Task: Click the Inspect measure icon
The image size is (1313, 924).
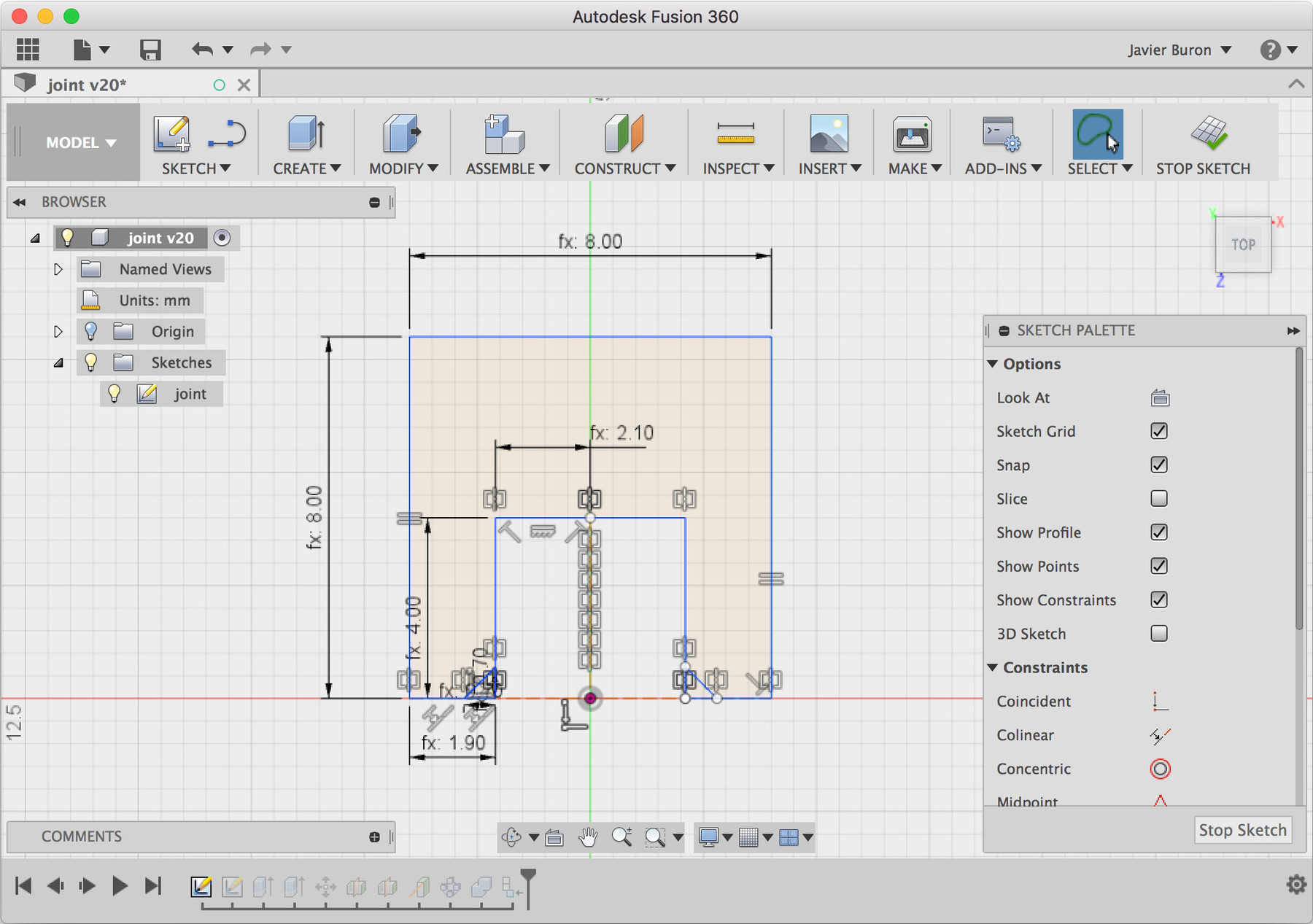Action: (x=735, y=133)
